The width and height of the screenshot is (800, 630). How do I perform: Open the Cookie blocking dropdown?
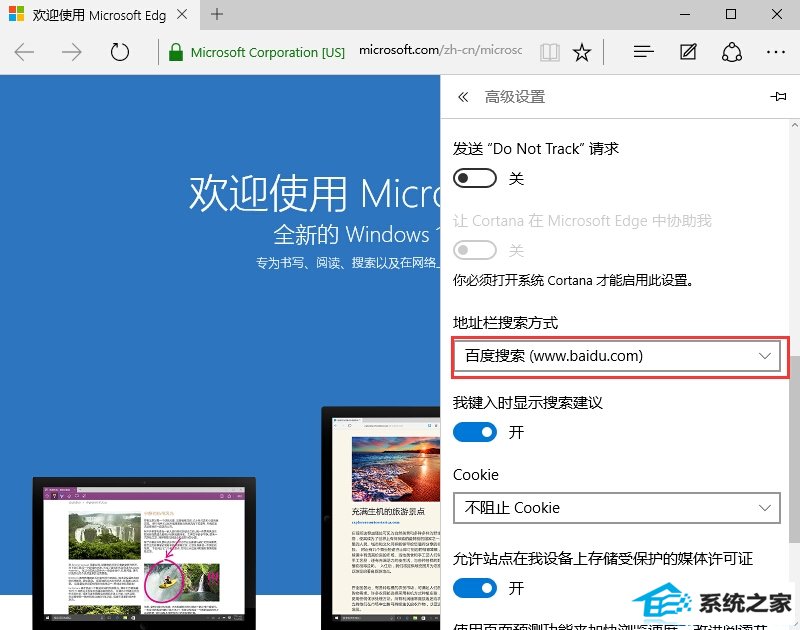click(617, 508)
